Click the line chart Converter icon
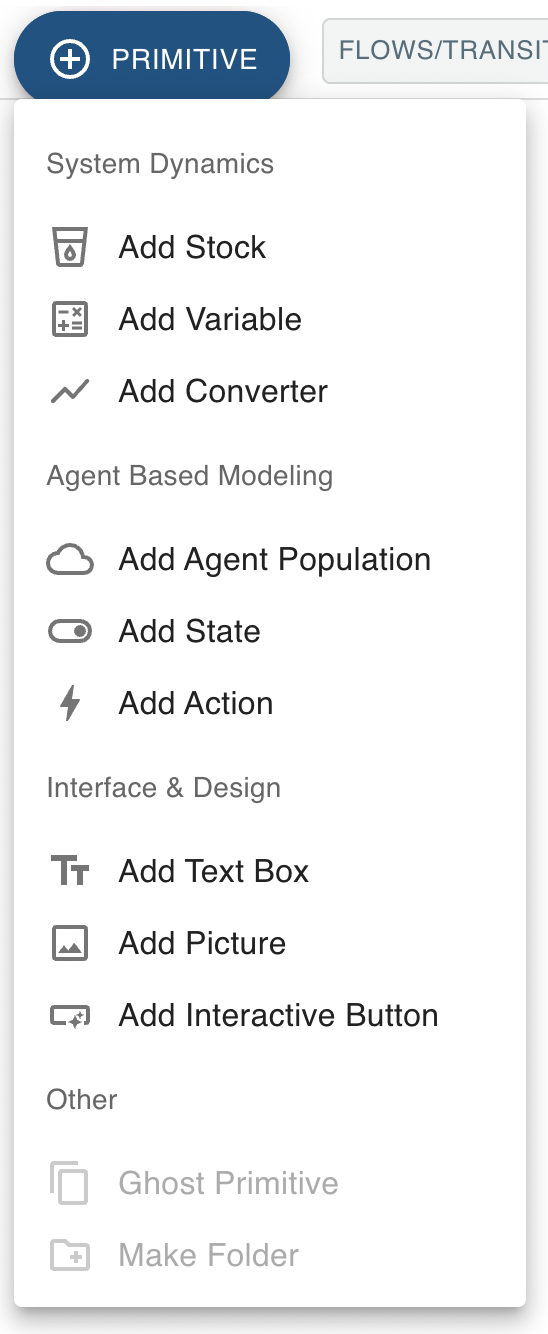 point(70,391)
